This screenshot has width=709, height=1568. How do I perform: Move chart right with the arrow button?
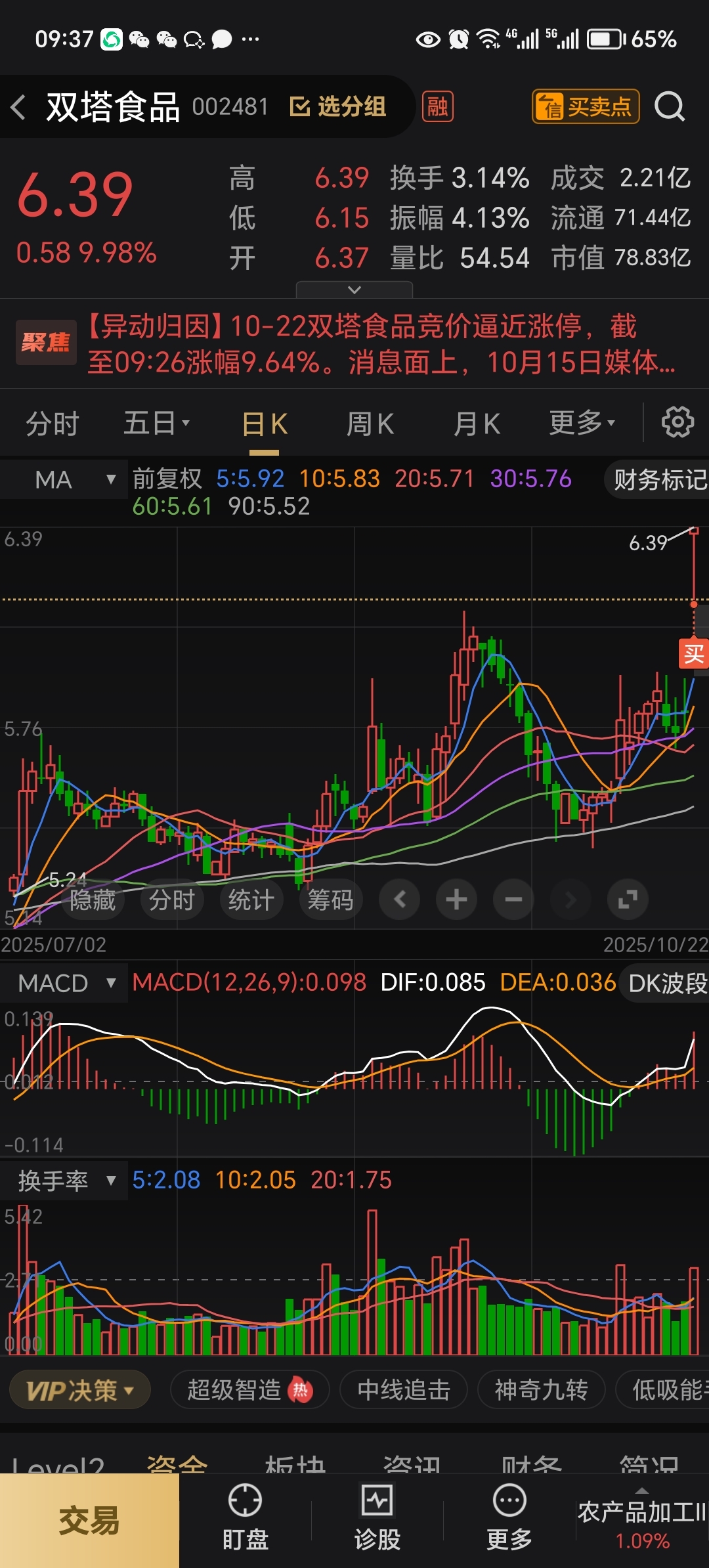click(570, 900)
